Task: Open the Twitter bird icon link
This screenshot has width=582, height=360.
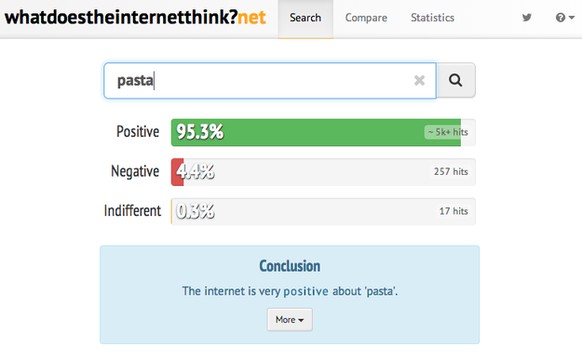Action: coord(527,17)
